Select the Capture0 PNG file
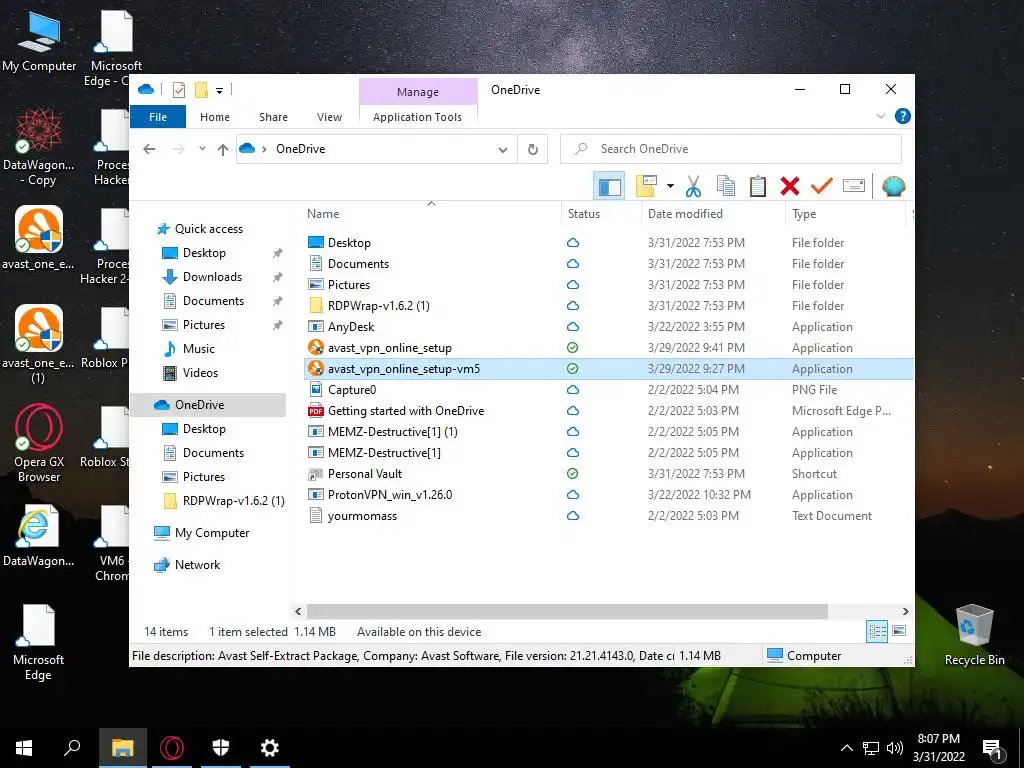 tap(352, 390)
